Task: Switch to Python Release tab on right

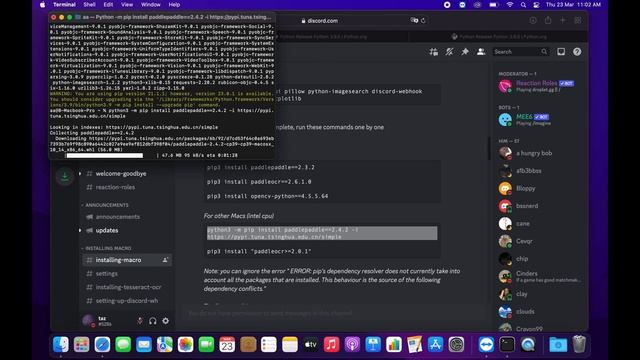Action: 498,36
